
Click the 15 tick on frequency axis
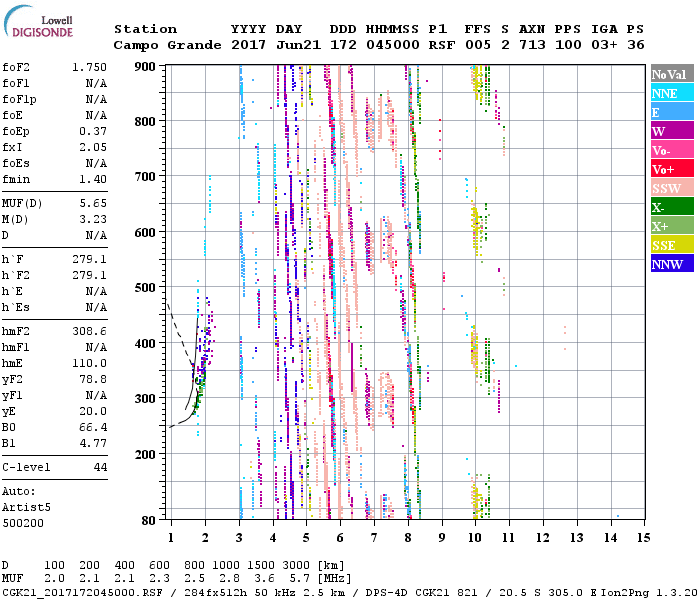pos(643,537)
